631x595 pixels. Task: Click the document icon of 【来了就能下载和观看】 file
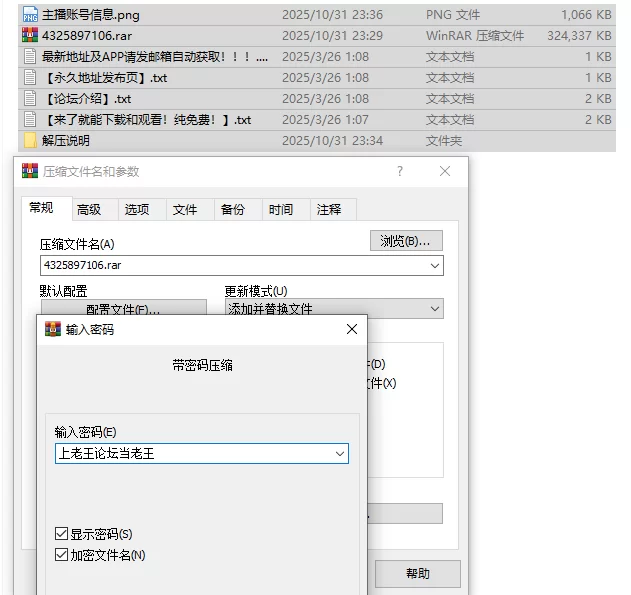[x=30, y=119]
